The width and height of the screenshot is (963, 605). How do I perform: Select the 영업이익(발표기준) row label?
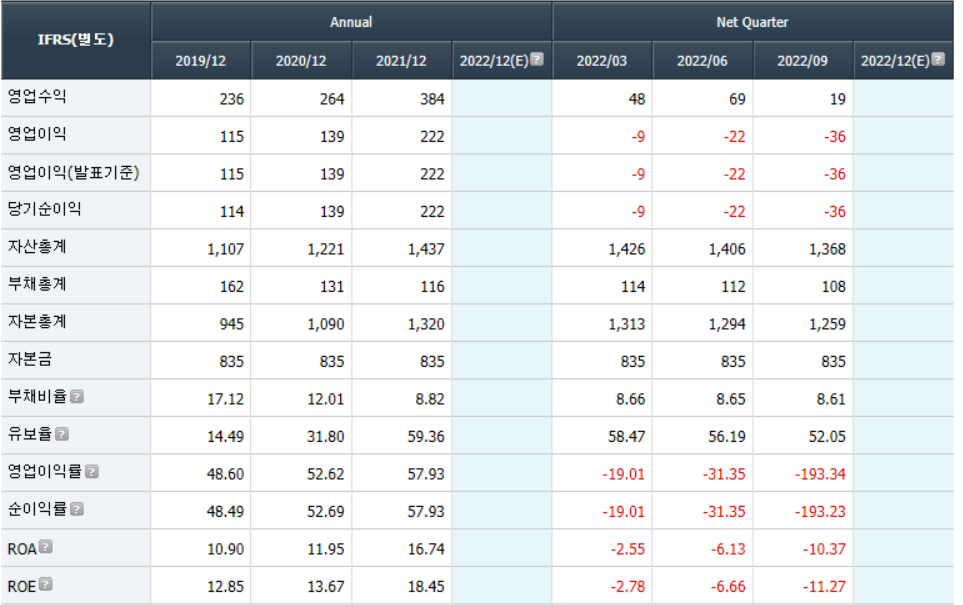pyautogui.click(x=74, y=172)
